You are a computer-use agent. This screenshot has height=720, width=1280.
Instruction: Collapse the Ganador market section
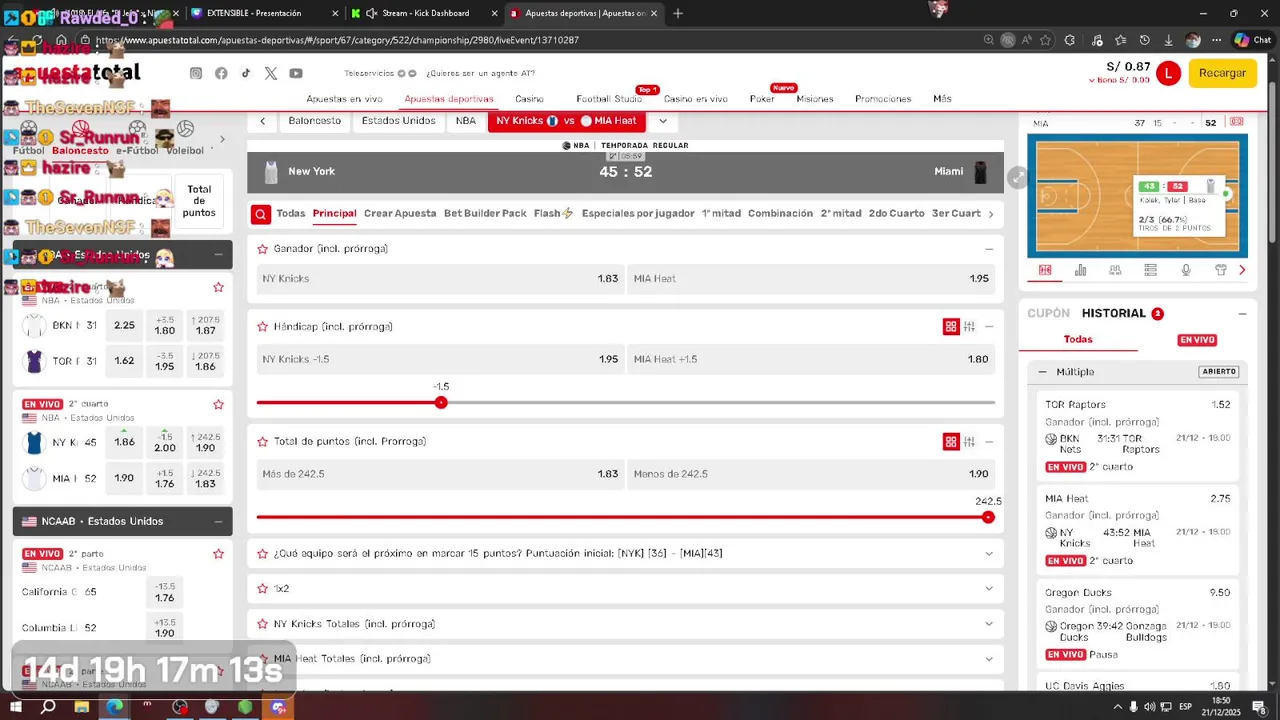click(989, 249)
